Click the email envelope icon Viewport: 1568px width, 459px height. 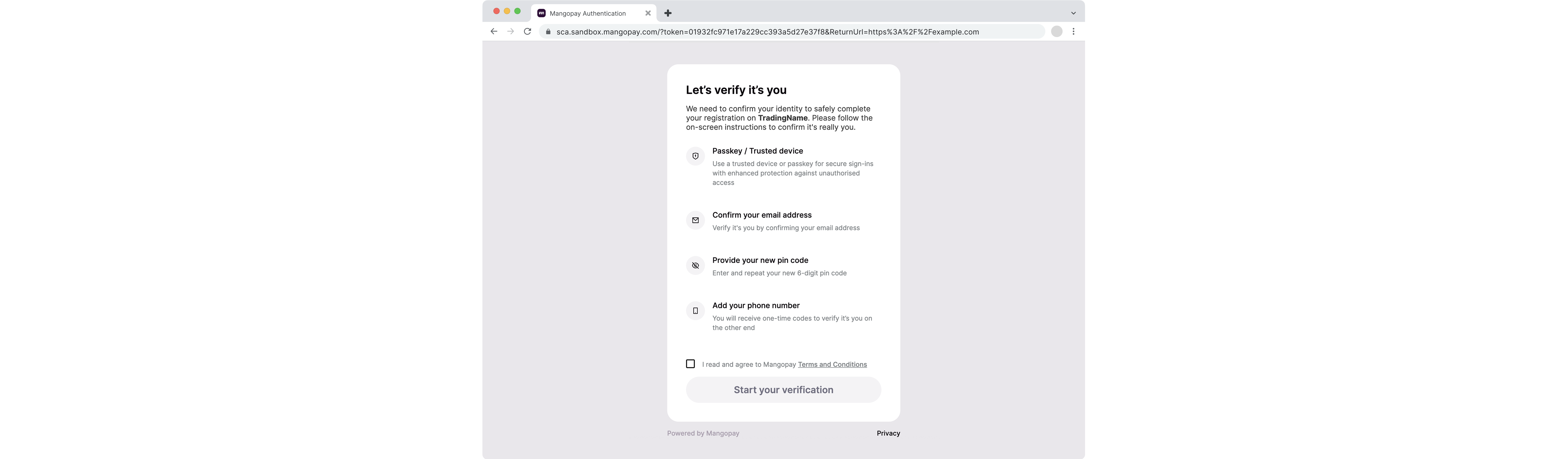pyautogui.click(x=695, y=220)
